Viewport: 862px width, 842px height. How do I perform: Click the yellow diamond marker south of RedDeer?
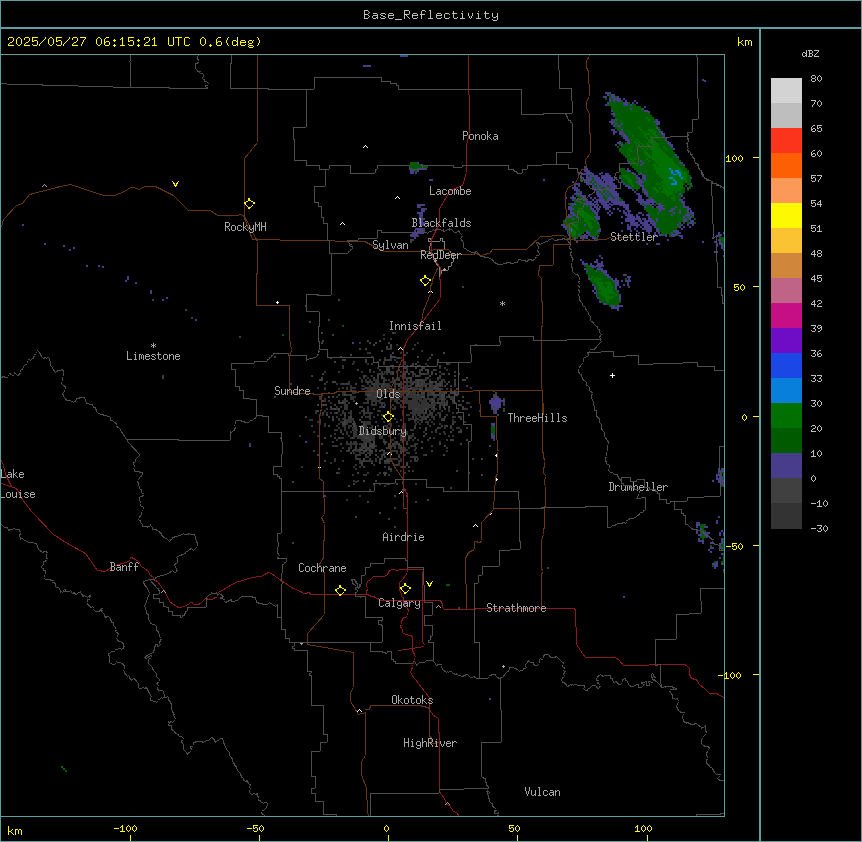click(425, 281)
